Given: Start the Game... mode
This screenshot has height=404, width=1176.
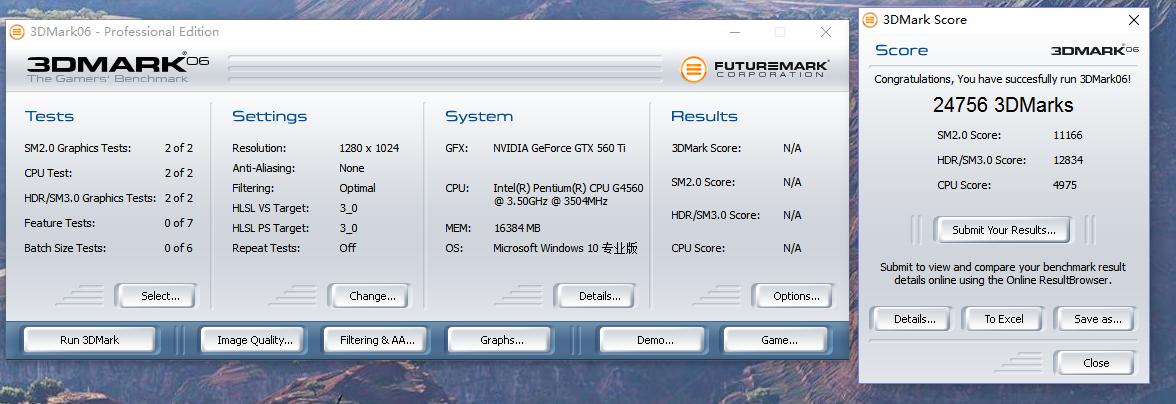Looking at the screenshot, I should click(x=778, y=340).
